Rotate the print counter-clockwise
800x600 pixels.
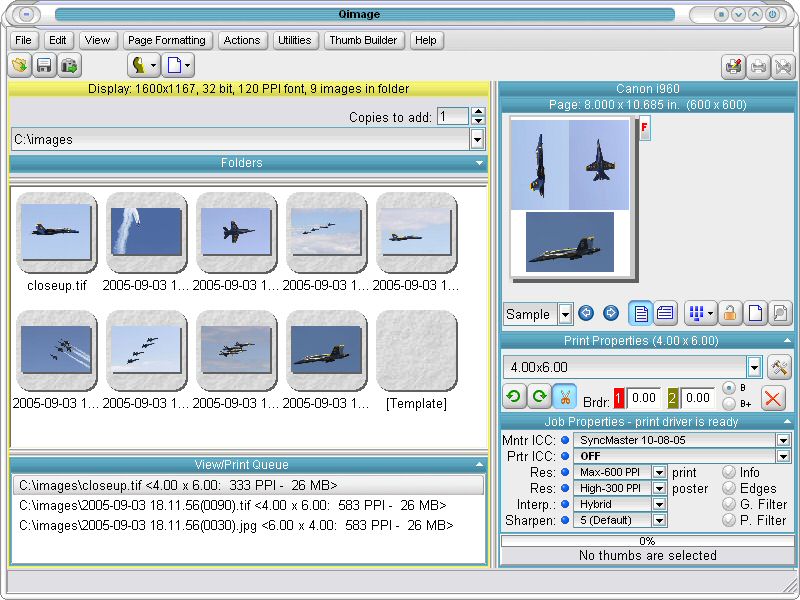[x=514, y=397]
